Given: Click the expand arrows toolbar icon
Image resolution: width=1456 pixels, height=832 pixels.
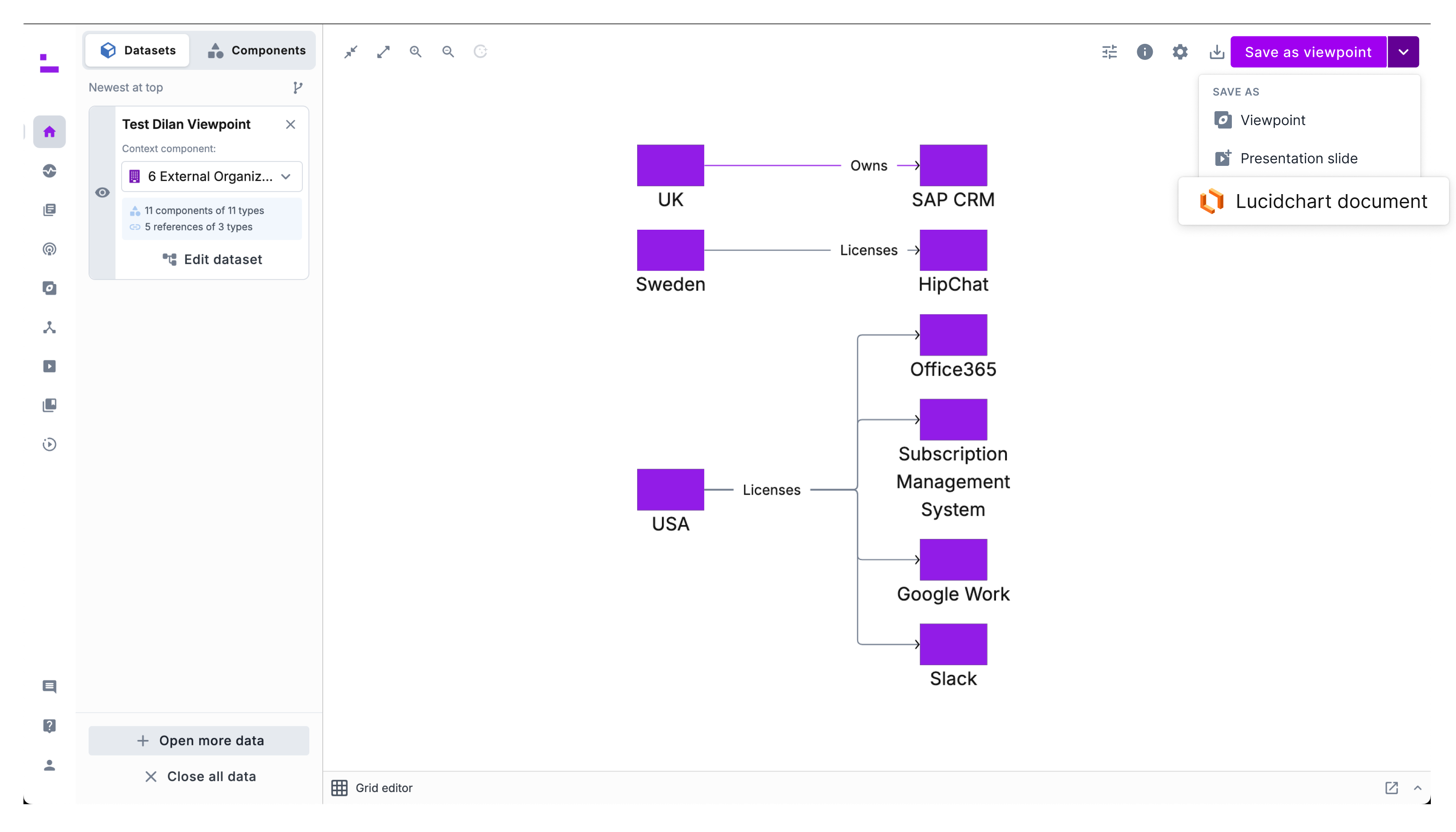Looking at the screenshot, I should coord(384,52).
